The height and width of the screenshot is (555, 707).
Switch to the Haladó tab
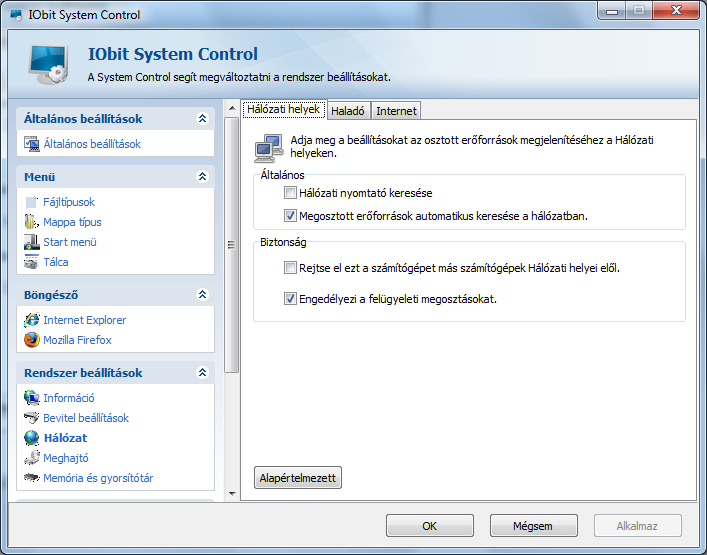coord(348,111)
